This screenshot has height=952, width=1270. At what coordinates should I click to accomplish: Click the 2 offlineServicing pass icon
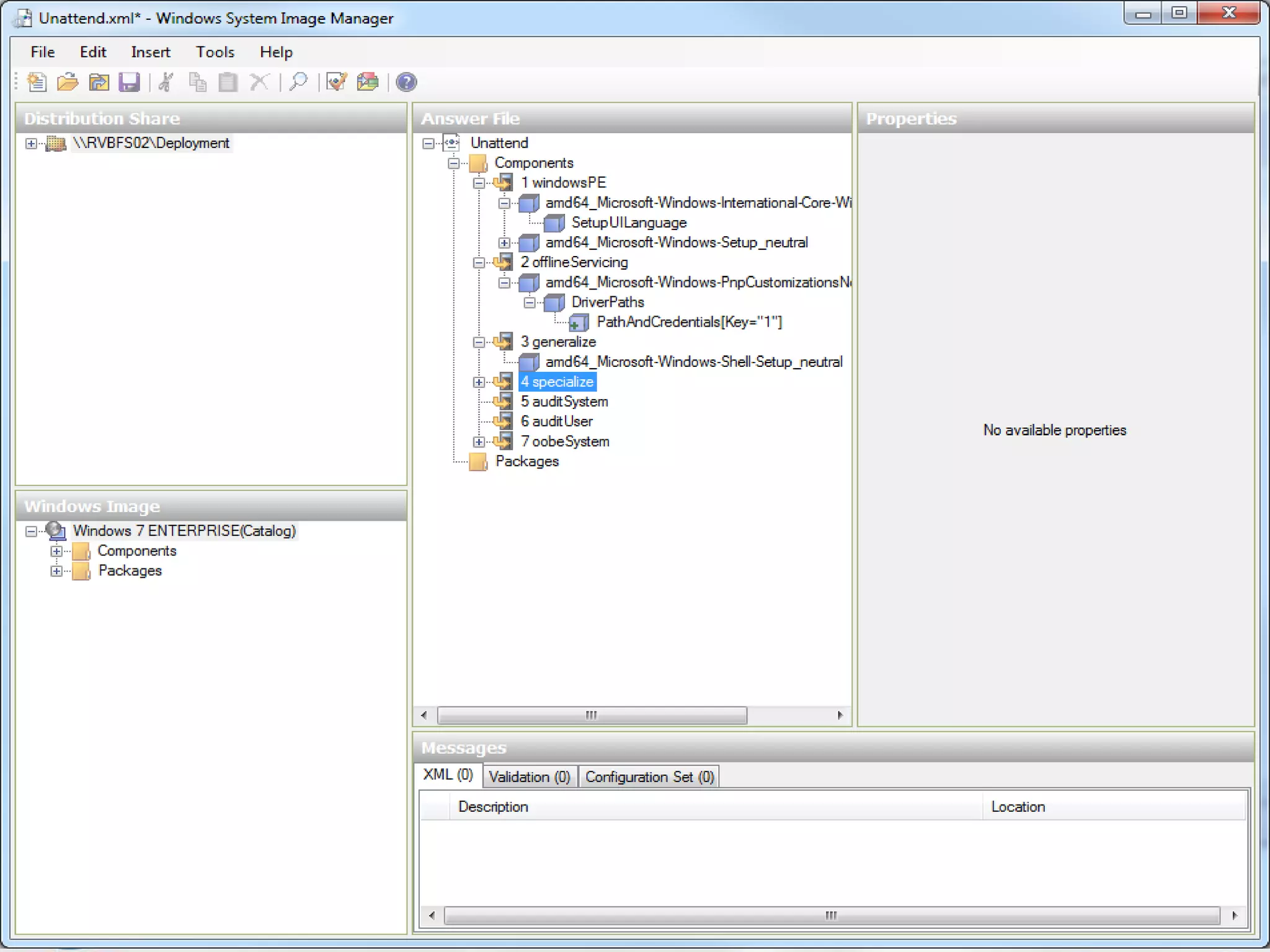tap(503, 262)
